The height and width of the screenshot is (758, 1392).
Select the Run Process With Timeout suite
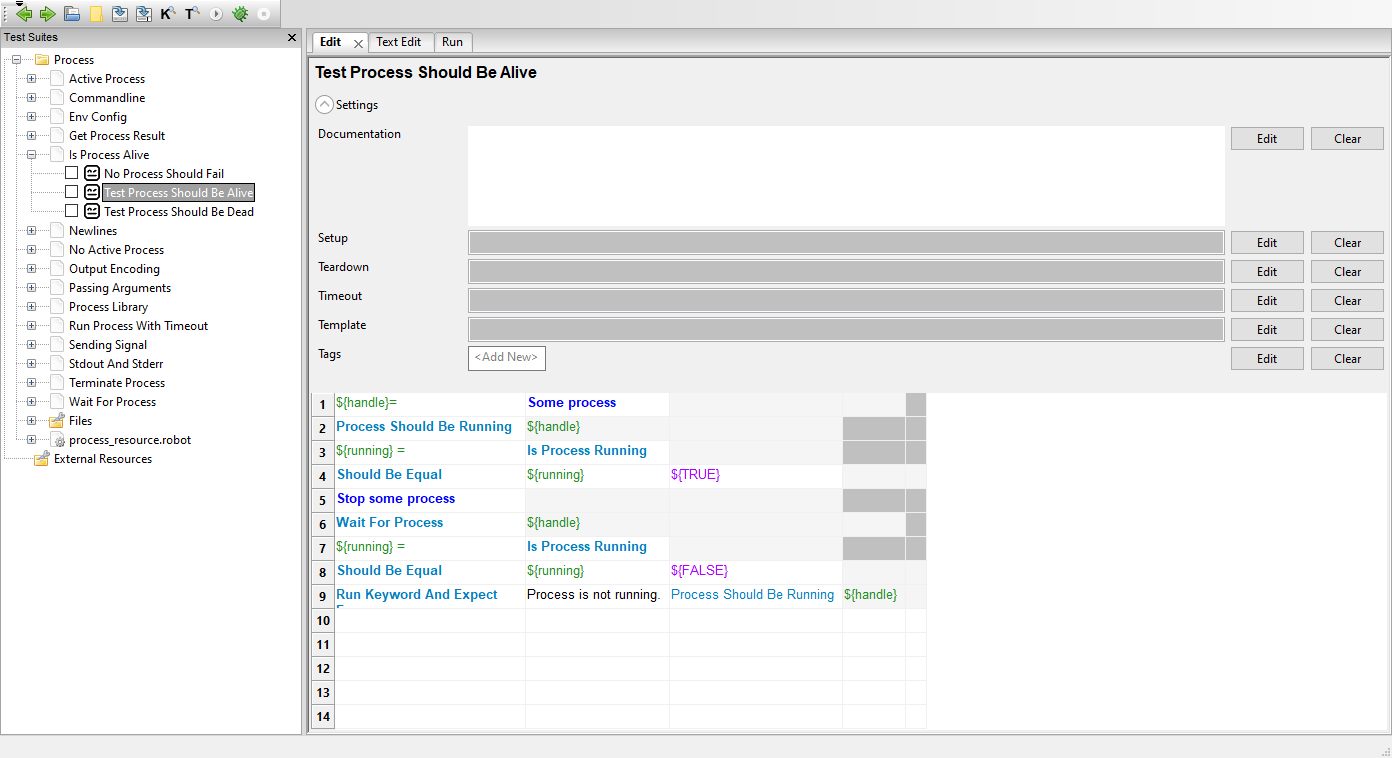point(138,326)
